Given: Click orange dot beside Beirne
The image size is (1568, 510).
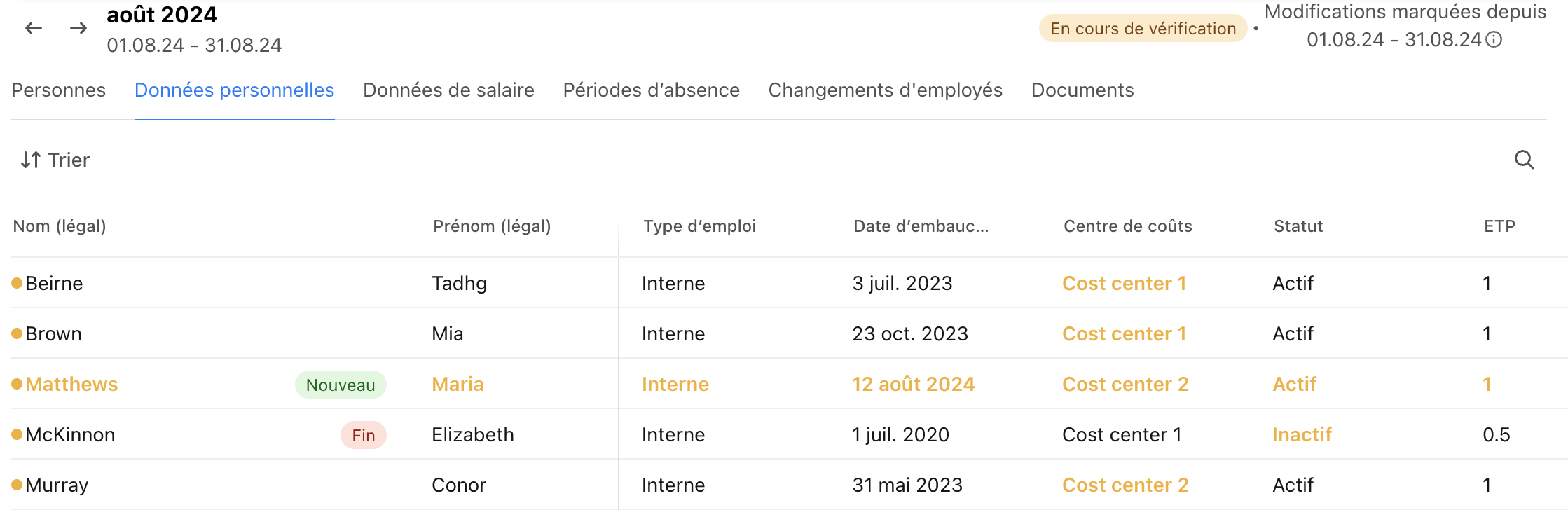Looking at the screenshot, I should 17,283.
